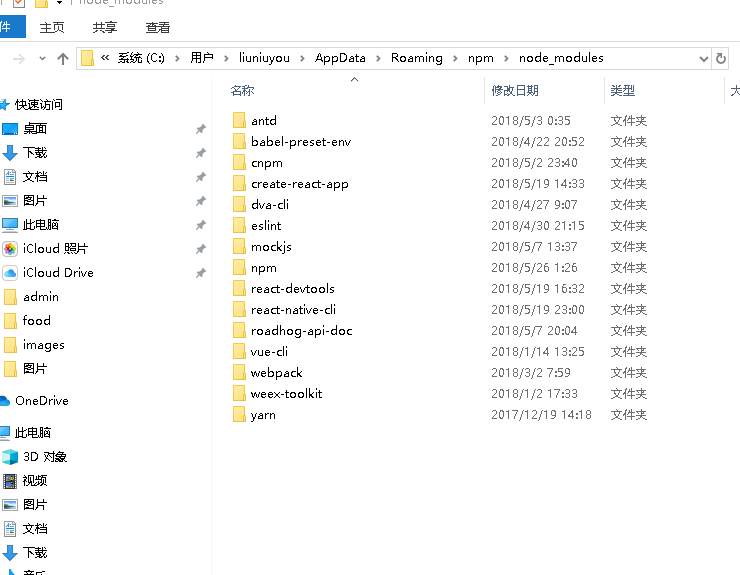Click the create-react-app folder icon
Viewport: 740px width, 575px height.
239,183
